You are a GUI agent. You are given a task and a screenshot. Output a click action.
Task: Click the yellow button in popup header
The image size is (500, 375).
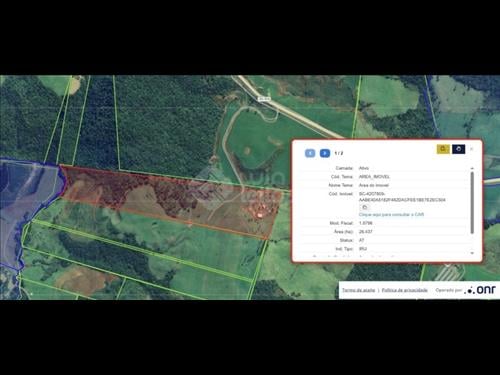(443, 149)
